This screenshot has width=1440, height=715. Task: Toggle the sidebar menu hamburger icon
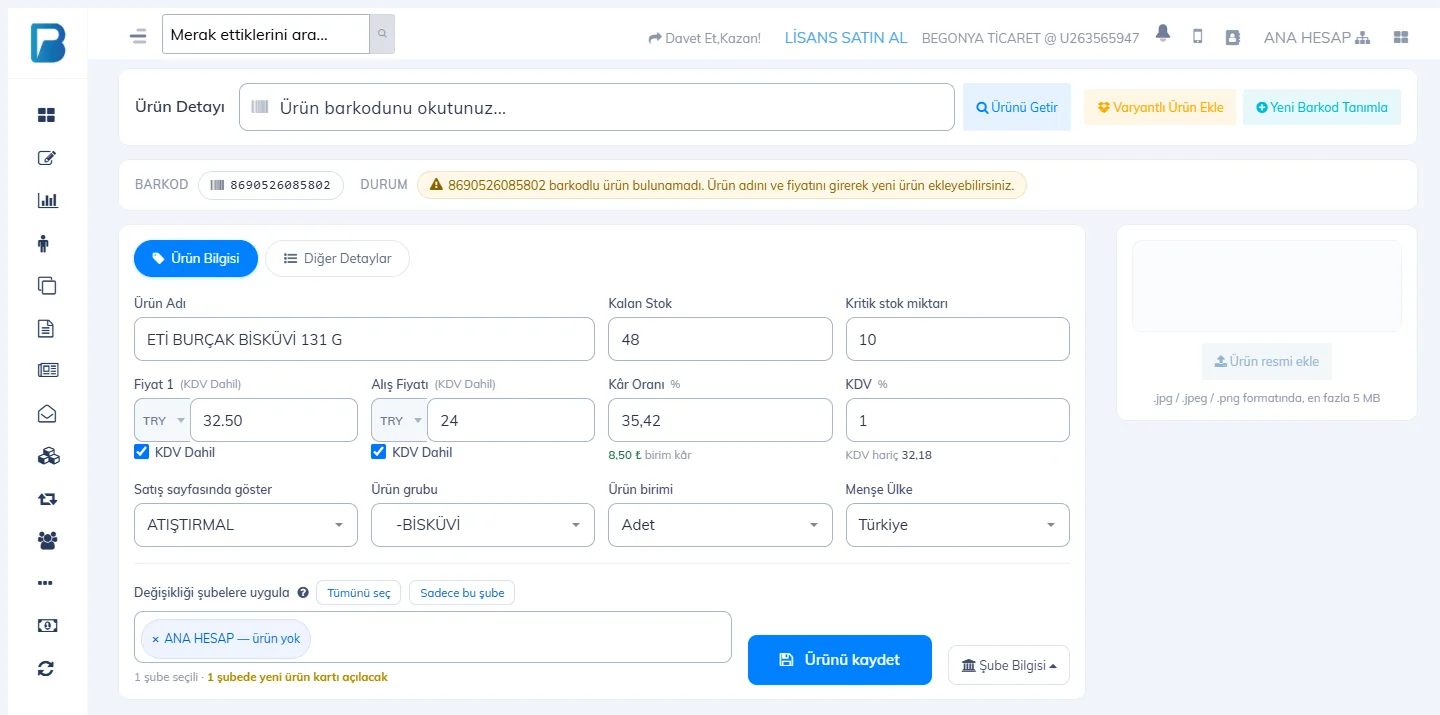click(x=138, y=36)
